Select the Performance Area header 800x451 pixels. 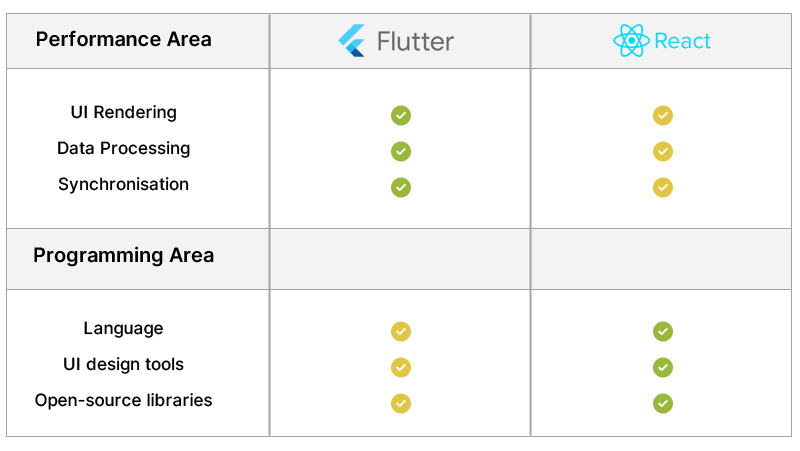pos(124,40)
